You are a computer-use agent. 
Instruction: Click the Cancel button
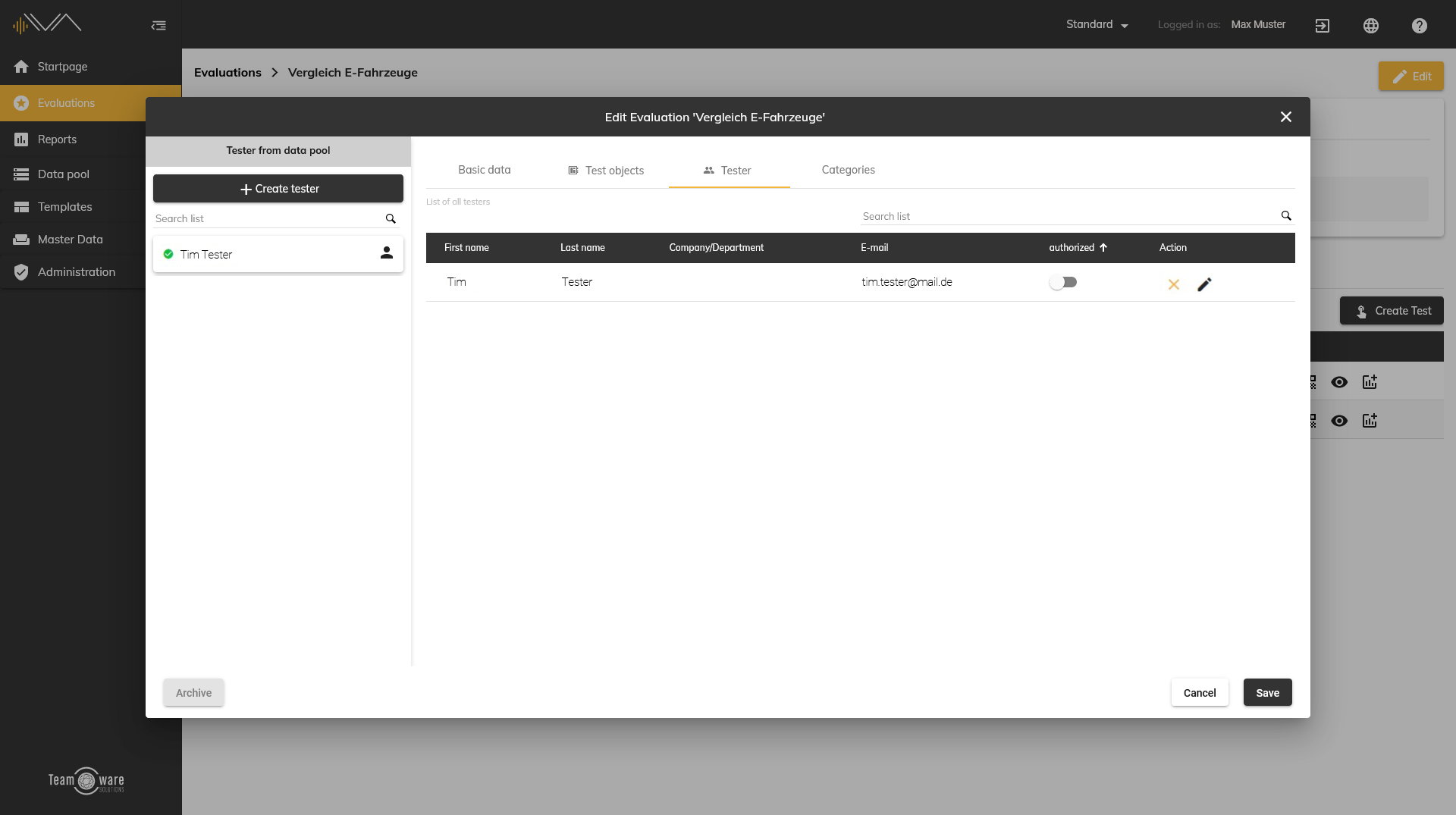click(1200, 693)
